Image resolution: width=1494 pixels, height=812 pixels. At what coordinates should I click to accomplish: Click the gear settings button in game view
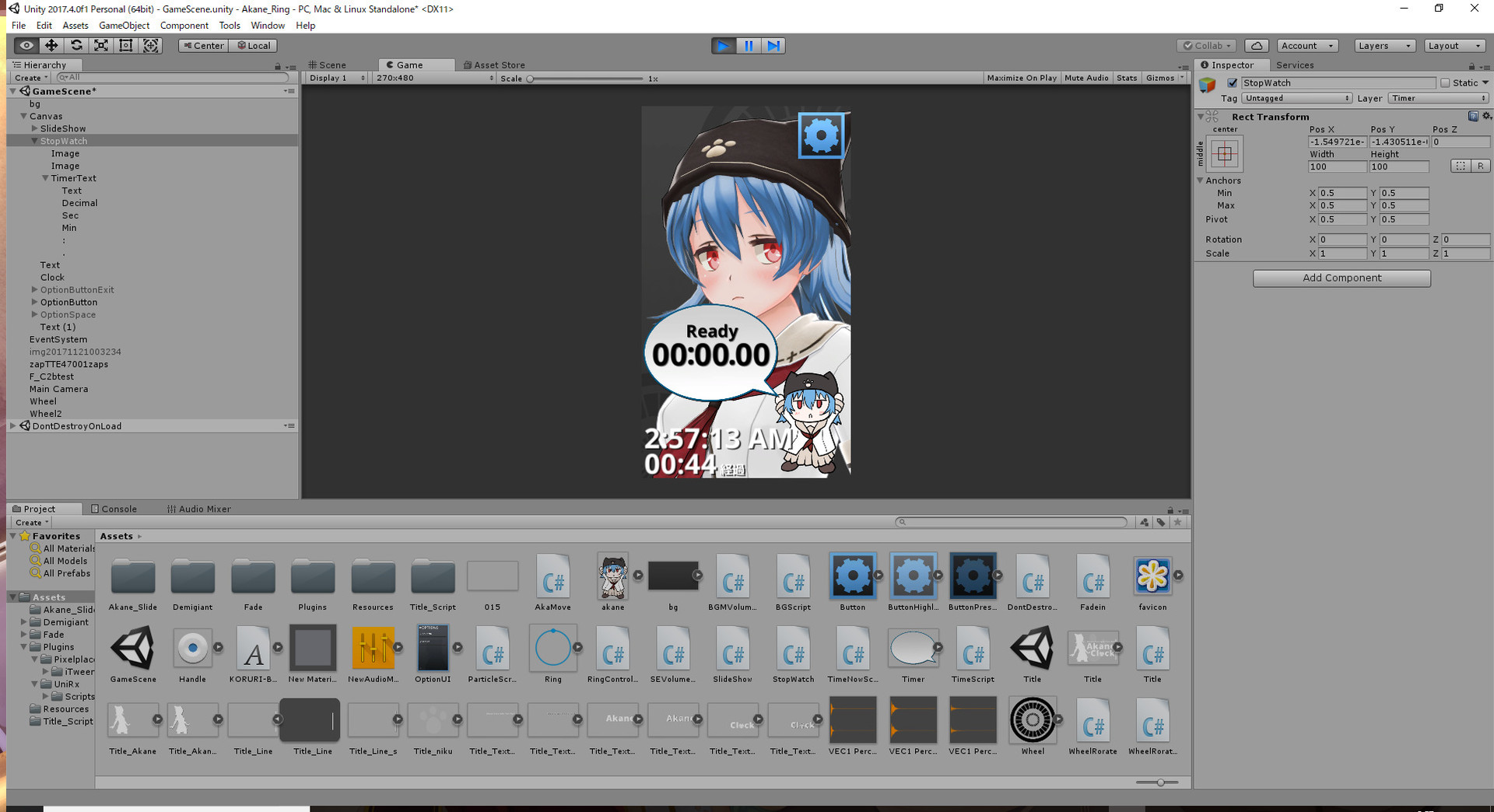pyautogui.click(x=821, y=136)
